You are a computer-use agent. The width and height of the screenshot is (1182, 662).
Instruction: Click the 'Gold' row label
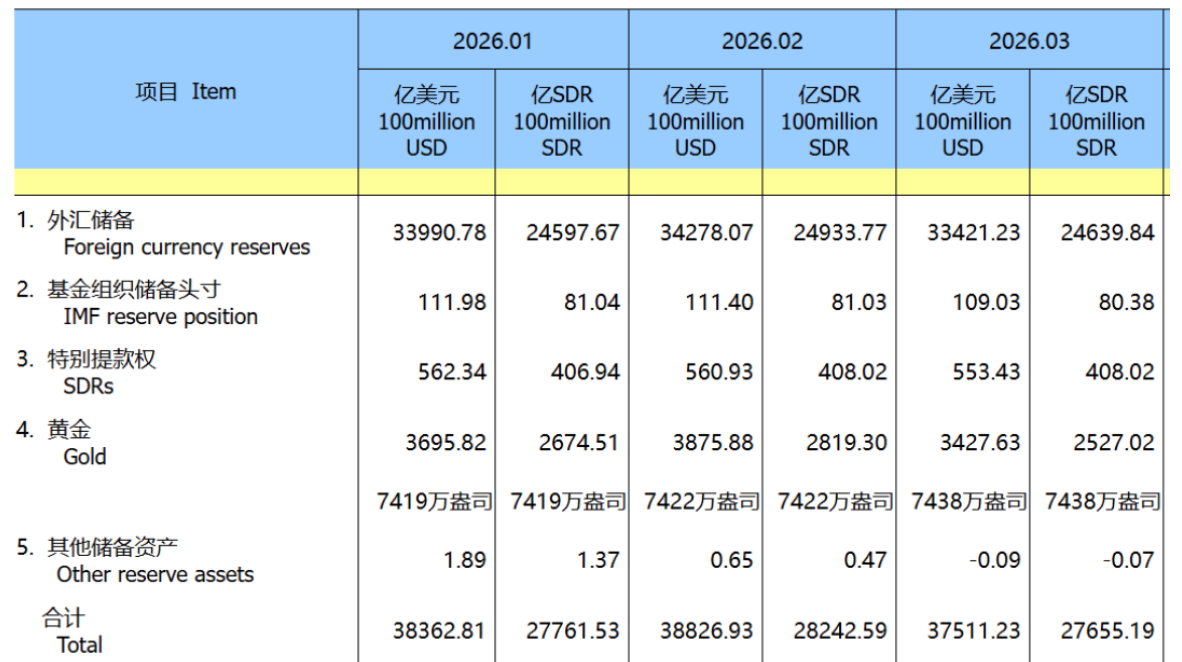[x=84, y=457]
